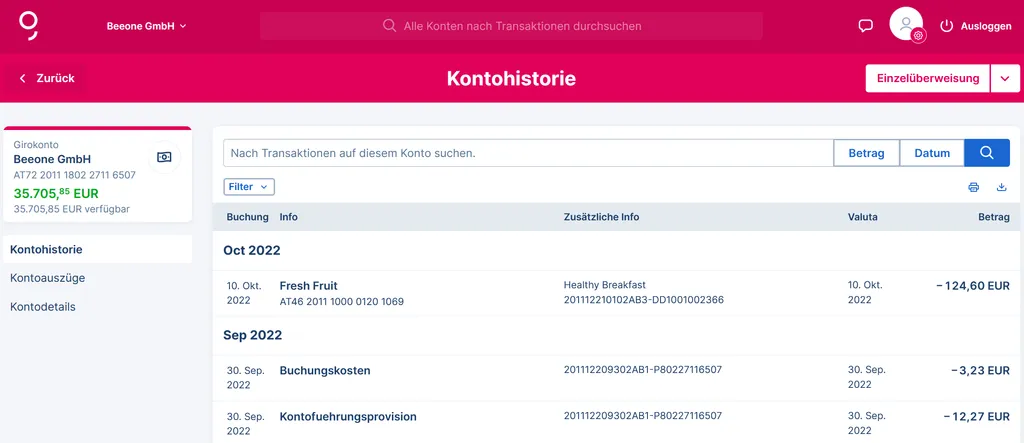The width and height of the screenshot is (1024, 443).
Task: Click the Einzelüberweisung button
Action: click(x=927, y=78)
